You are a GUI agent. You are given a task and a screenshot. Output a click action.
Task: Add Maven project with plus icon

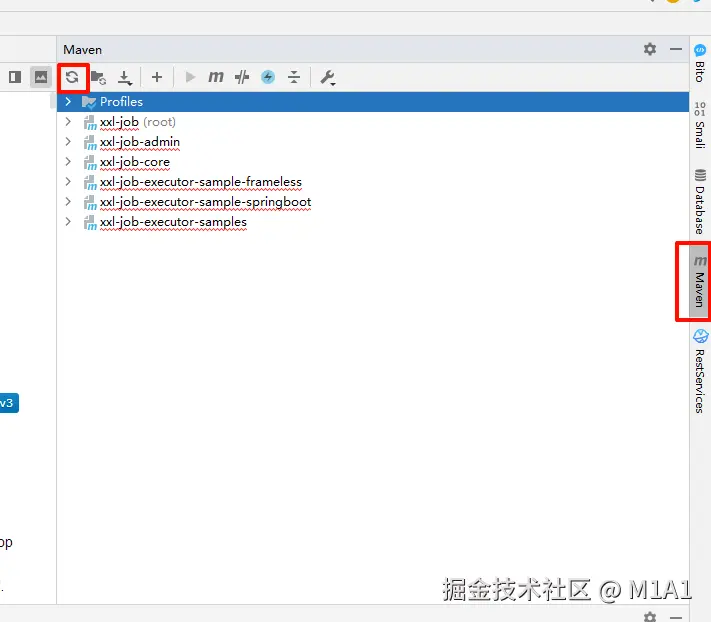[x=157, y=77]
